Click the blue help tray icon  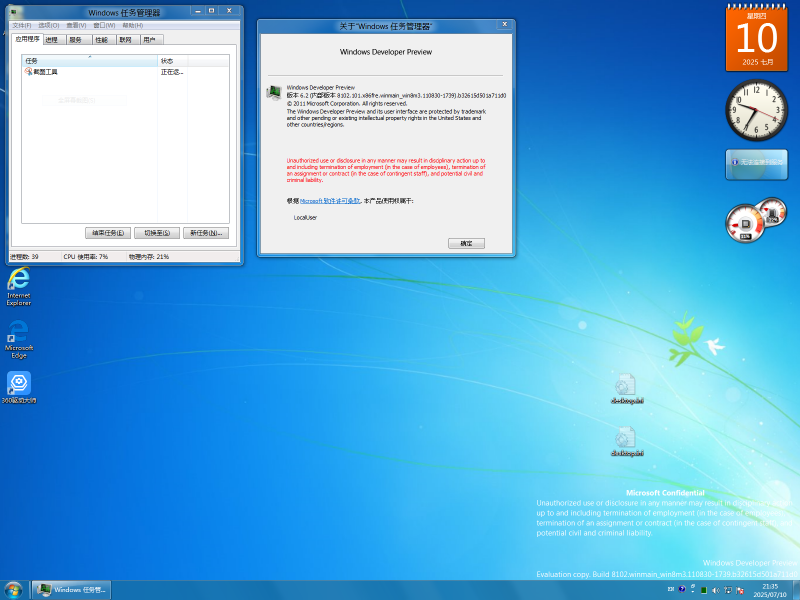pos(682,589)
